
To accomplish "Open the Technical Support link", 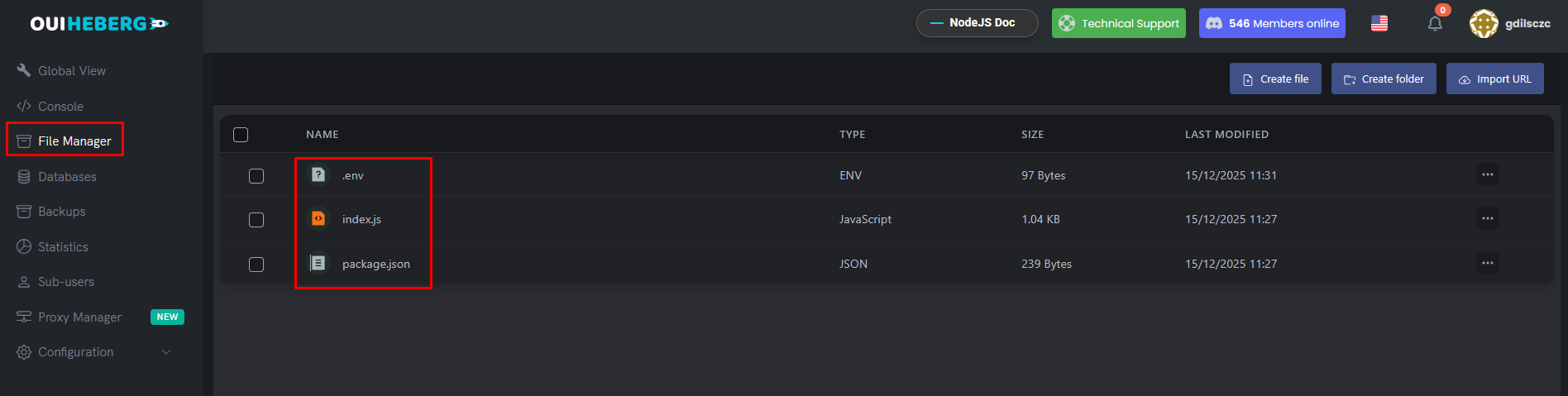I will pyautogui.click(x=1118, y=23).
